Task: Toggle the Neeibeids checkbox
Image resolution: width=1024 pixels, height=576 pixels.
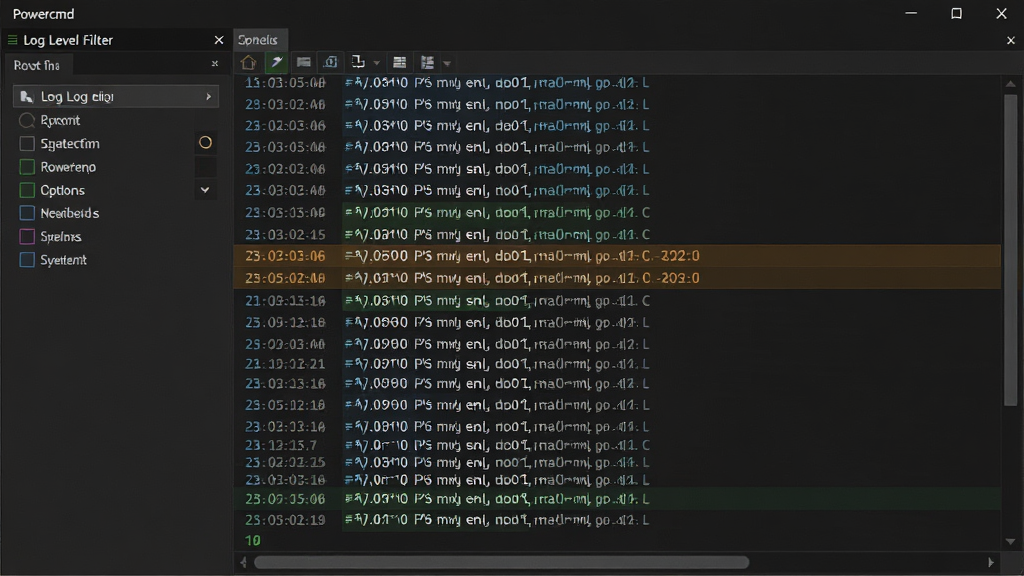Action: click(27, 213)
